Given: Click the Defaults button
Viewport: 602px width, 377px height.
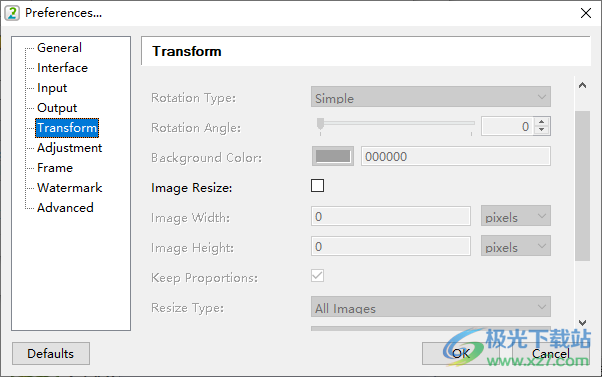Looking at the screenshot, I should [51, 354].
